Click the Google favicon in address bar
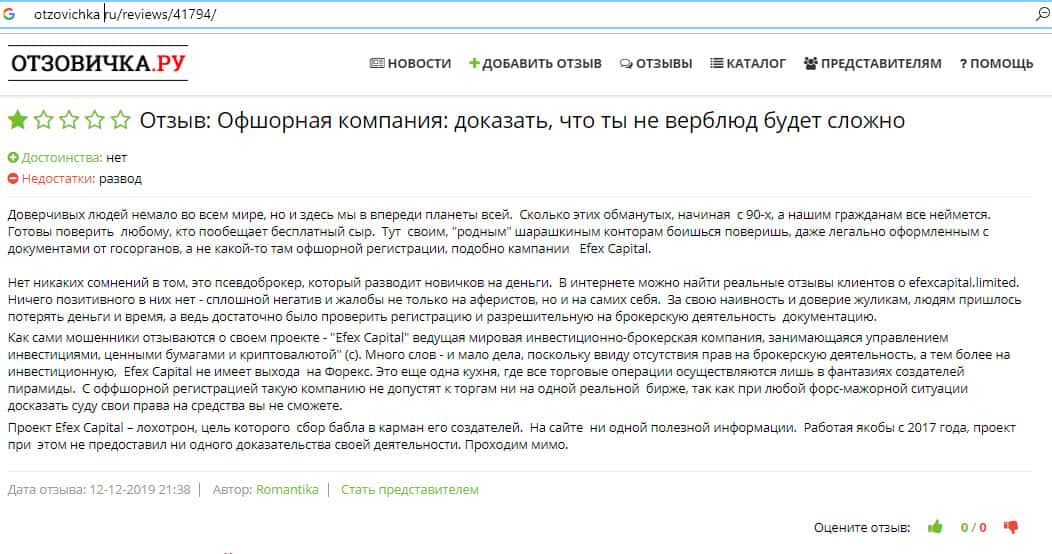1052x554 pixels. tap(9, 13)
